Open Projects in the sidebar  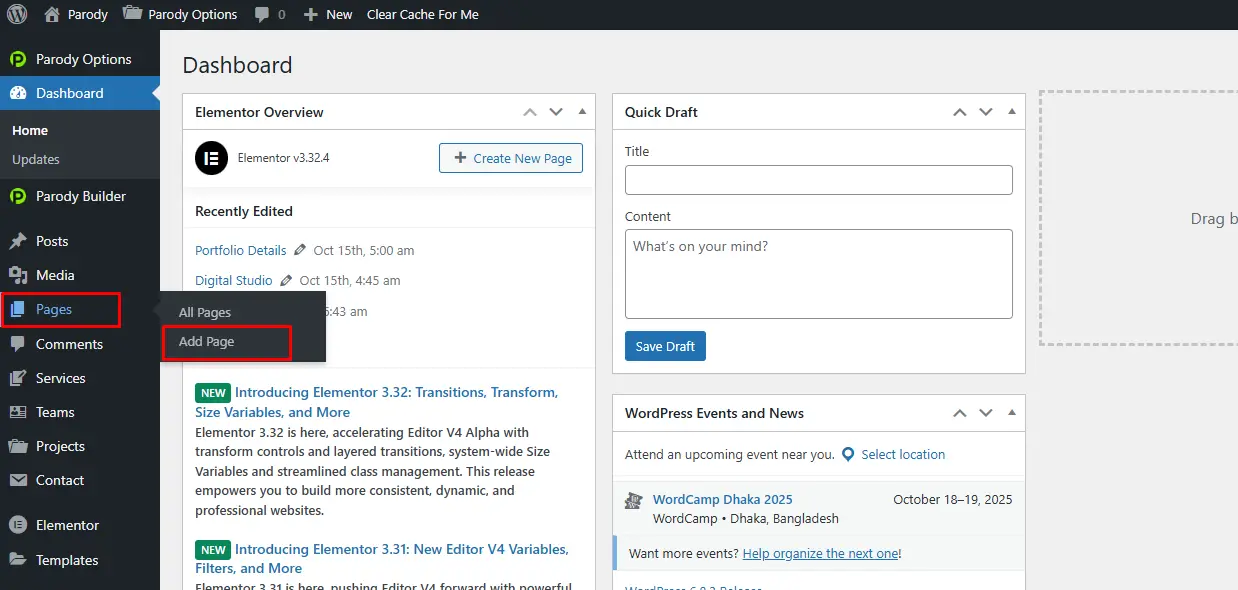pyautogui.click(x=60, y=446)
